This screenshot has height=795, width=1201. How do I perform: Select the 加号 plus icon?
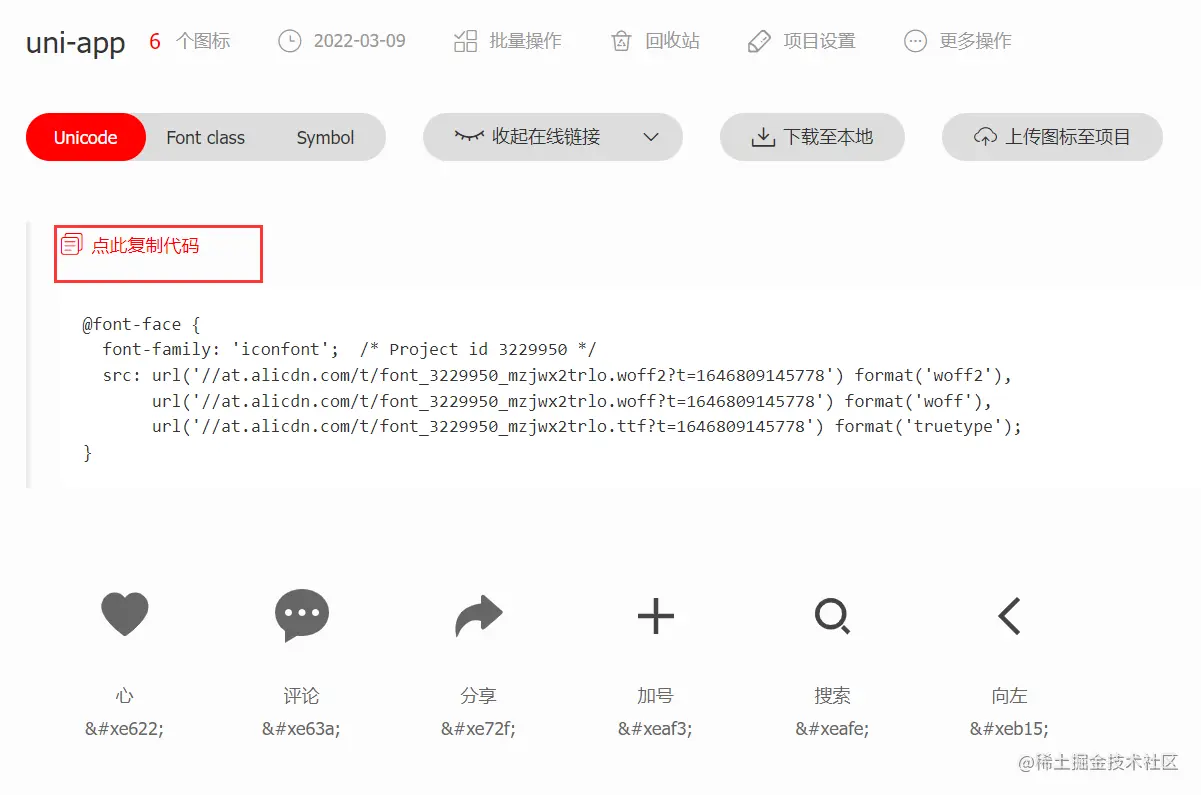(x=655, y=616)
